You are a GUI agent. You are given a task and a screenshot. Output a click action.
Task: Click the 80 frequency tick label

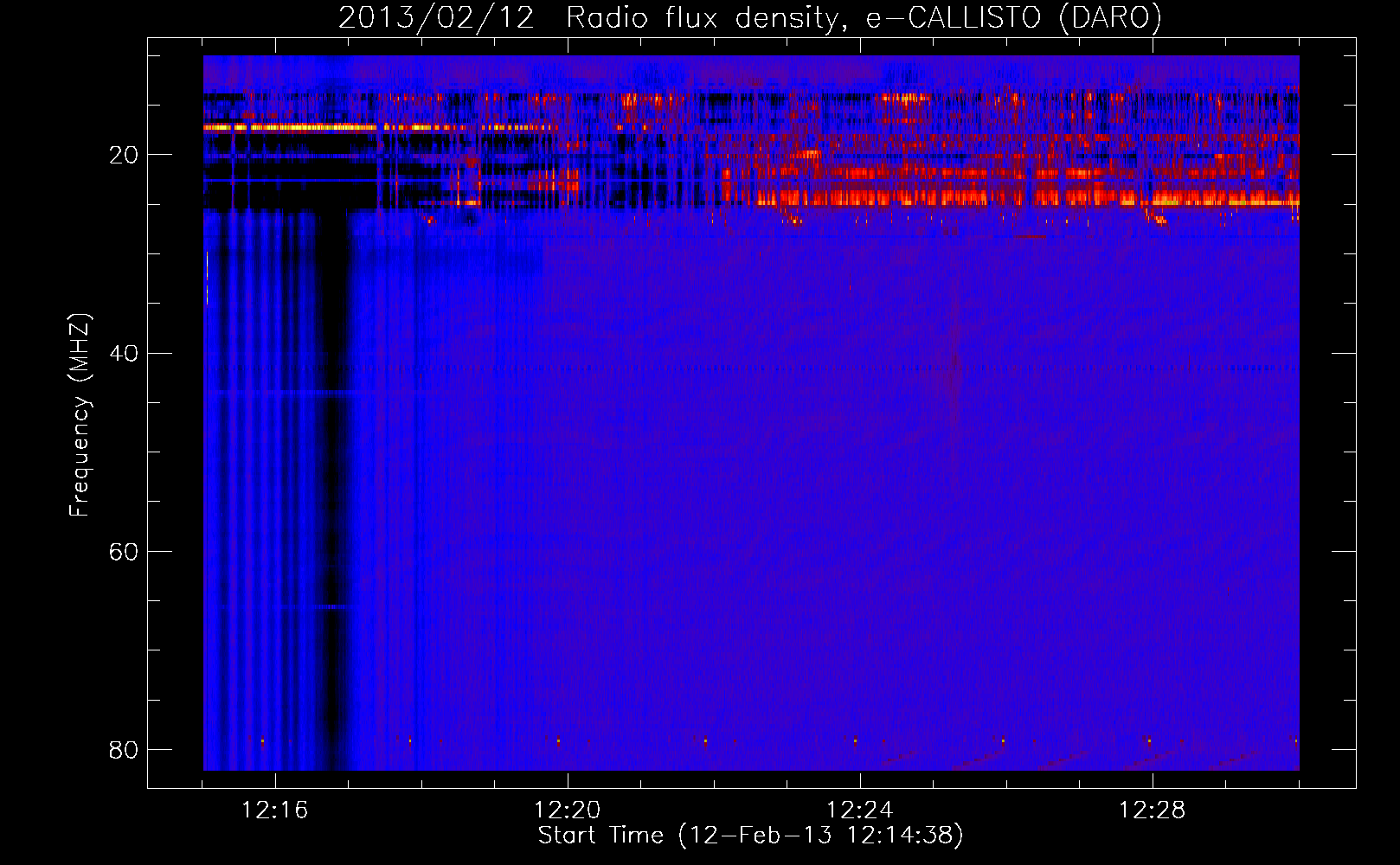pyautogui.click(x=123, y=749)
